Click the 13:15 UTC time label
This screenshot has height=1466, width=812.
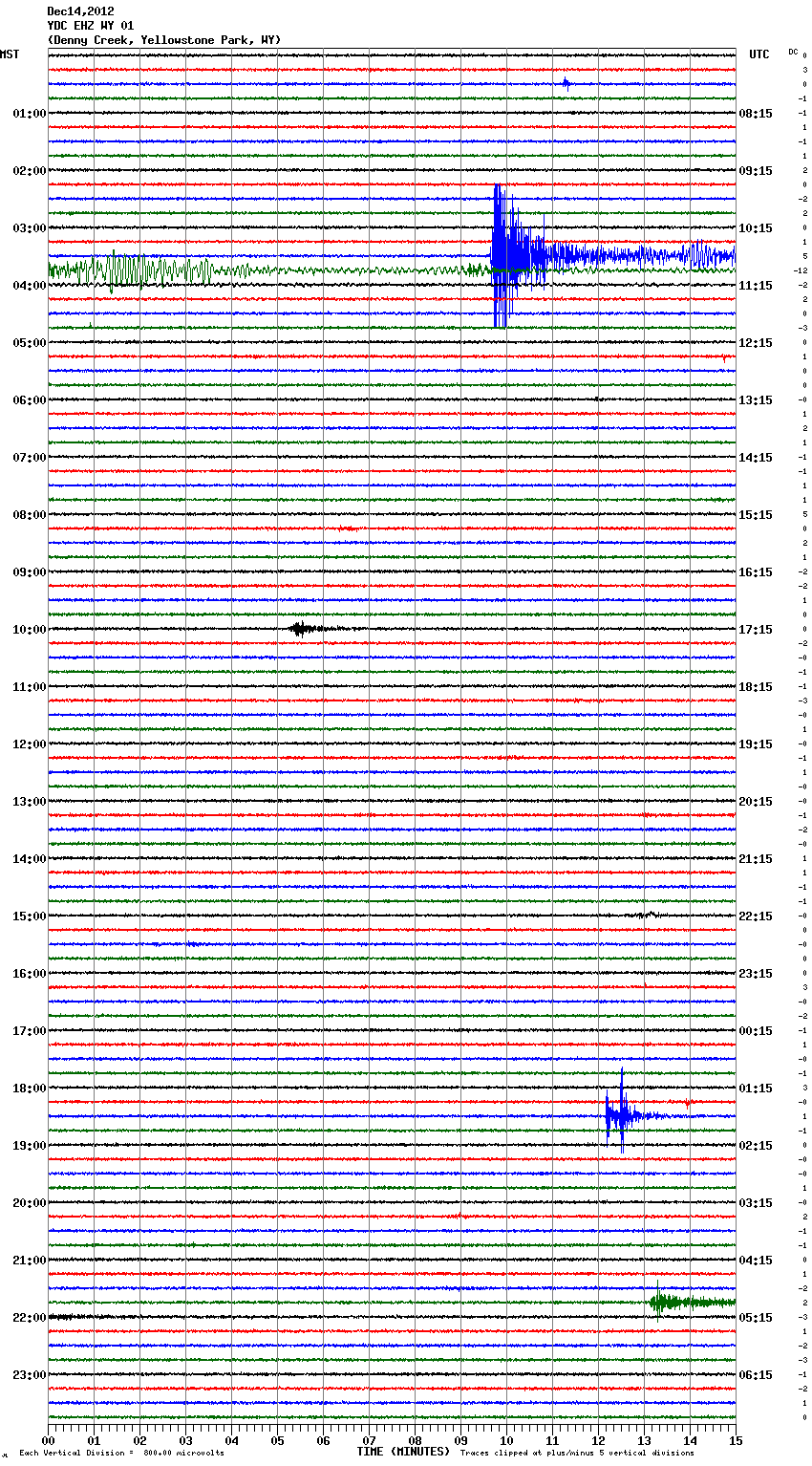point(756,400)
